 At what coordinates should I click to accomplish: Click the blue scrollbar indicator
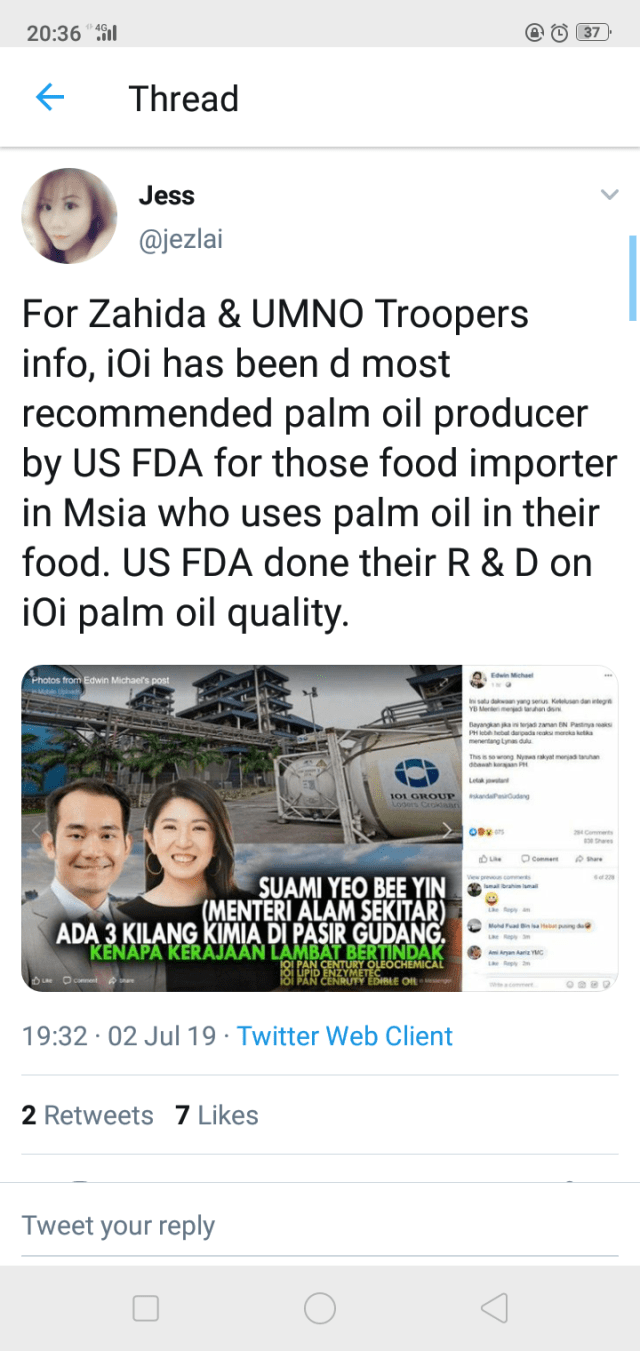[x=632, y=278]
